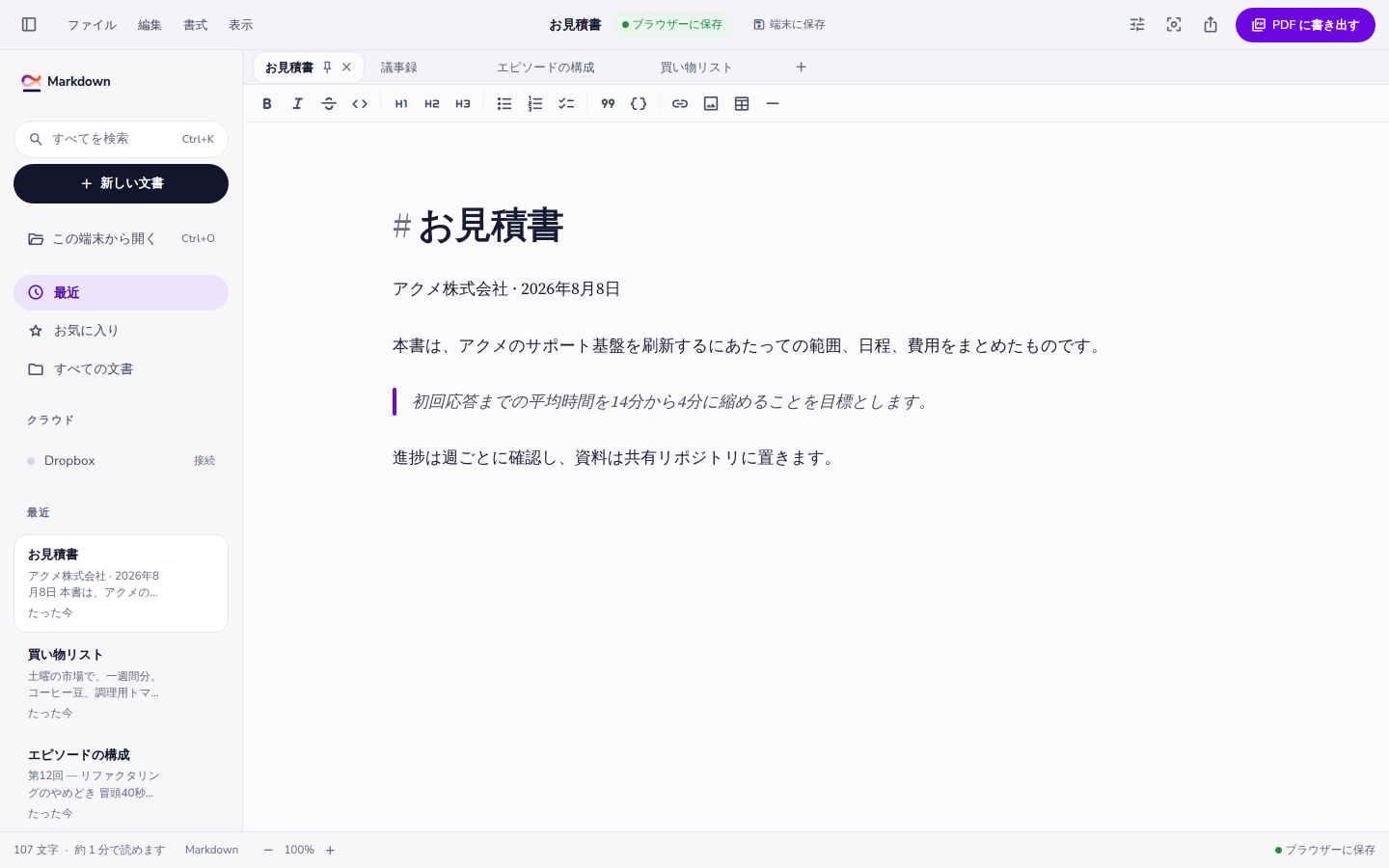Connect Dropbox via 接続
Screen dimensions: 1389x868
point(204,461)
